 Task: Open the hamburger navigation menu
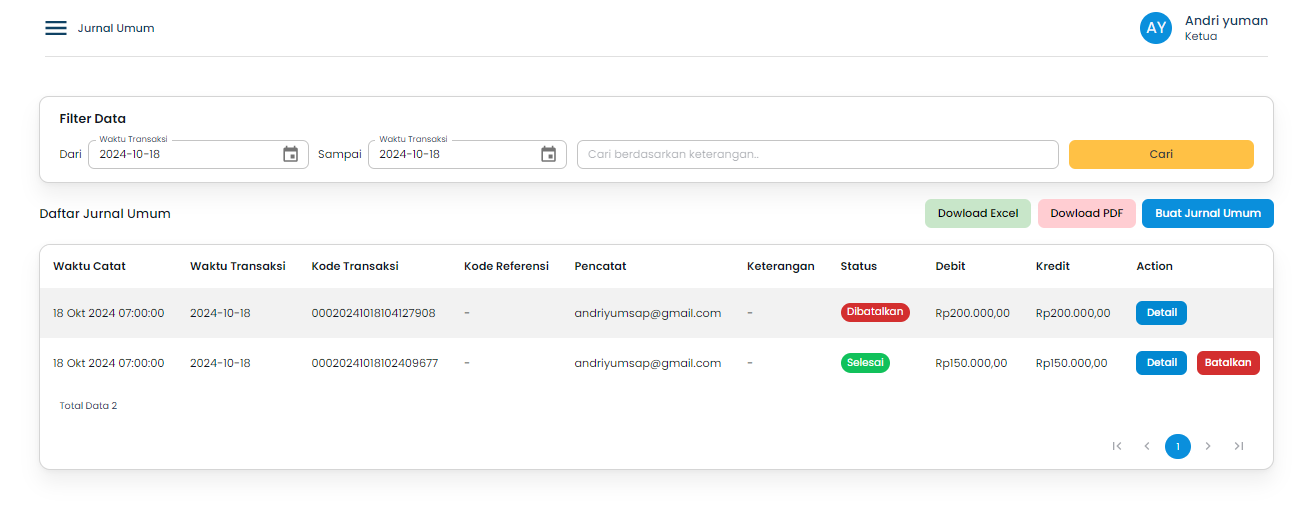56,28
